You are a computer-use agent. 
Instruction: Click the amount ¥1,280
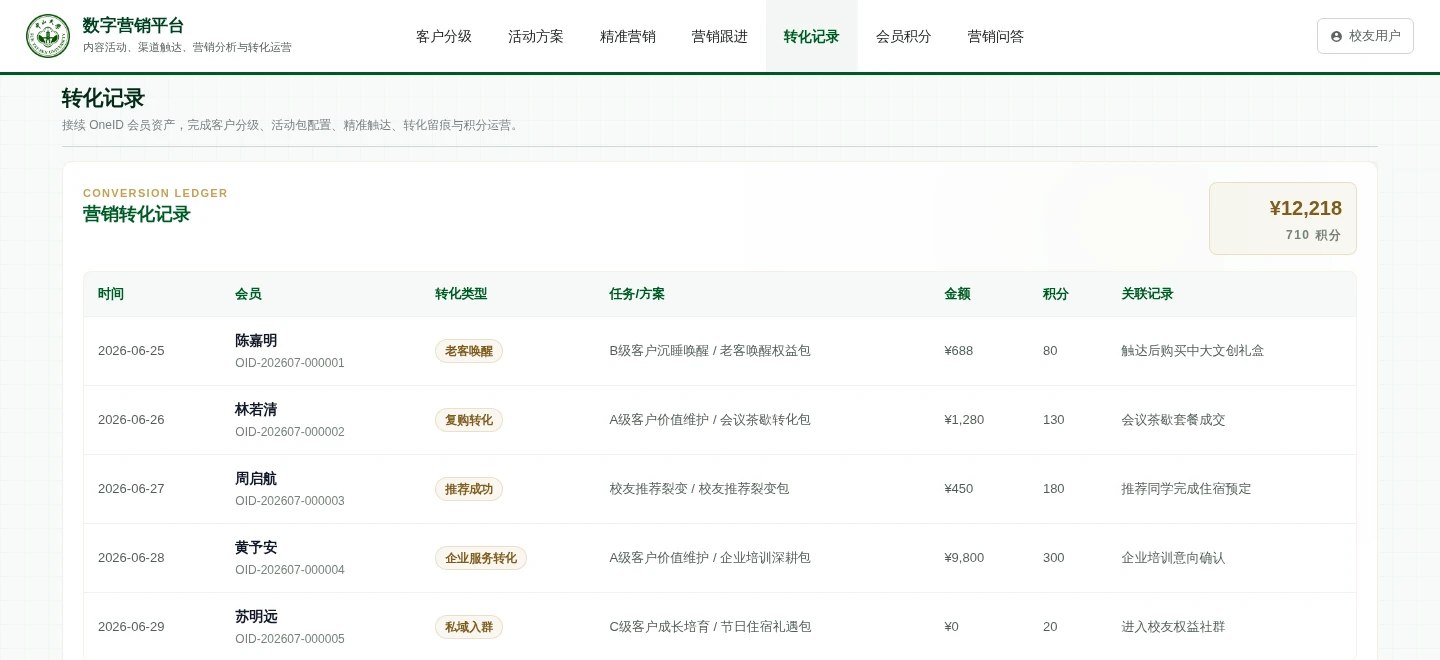[964, 420]
